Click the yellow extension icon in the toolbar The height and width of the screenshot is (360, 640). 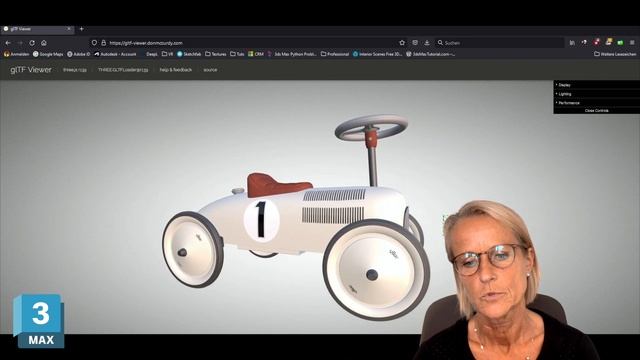click(609, 42)
